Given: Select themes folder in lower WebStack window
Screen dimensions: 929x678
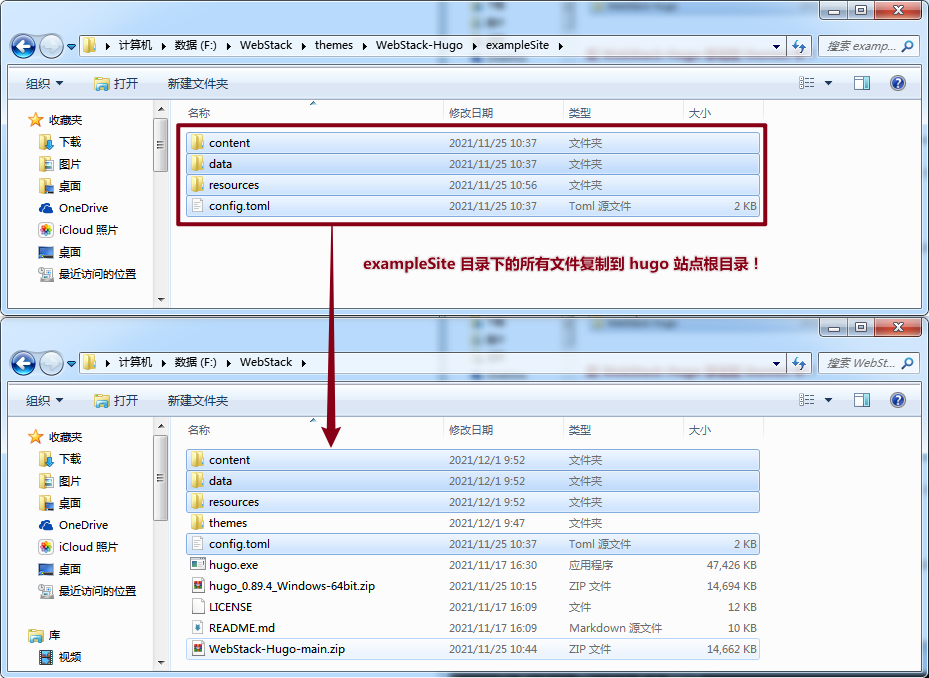Looking at the screenshot, I should [x=473, y=523].
